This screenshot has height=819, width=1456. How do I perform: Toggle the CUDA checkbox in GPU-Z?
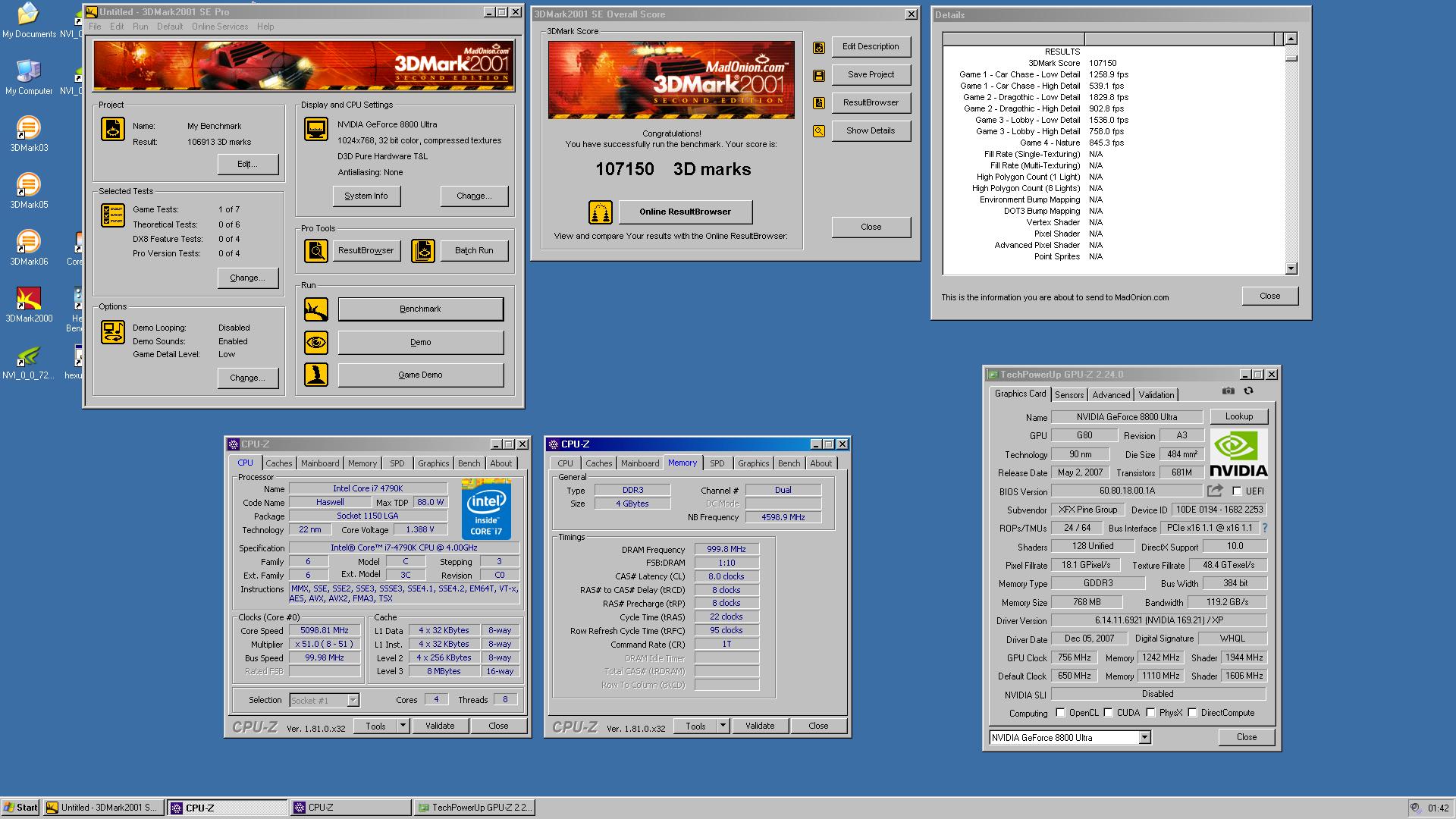(x=1108, y=713)
